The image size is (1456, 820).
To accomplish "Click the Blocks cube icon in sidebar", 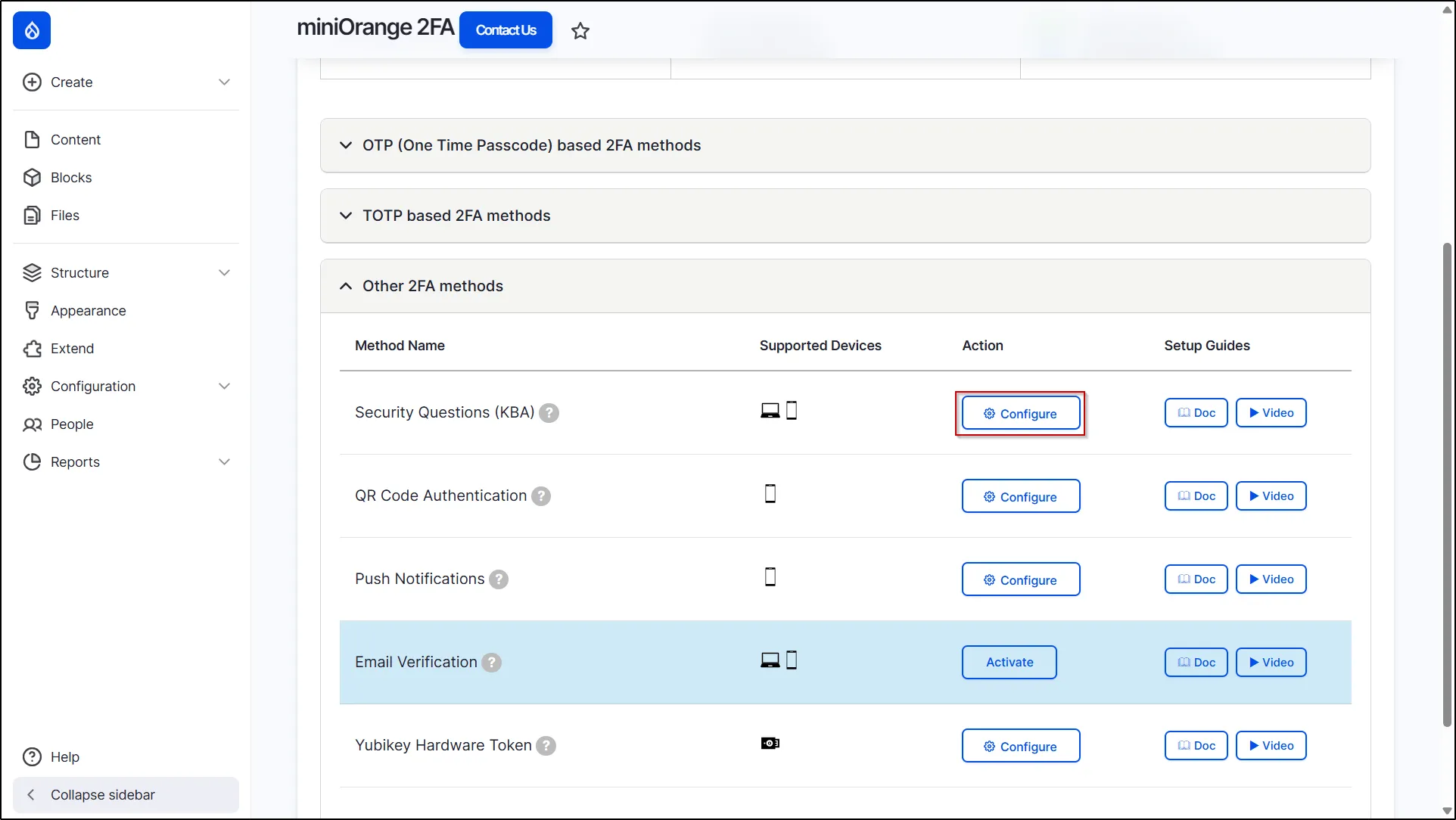I will [x=32, y=177].
